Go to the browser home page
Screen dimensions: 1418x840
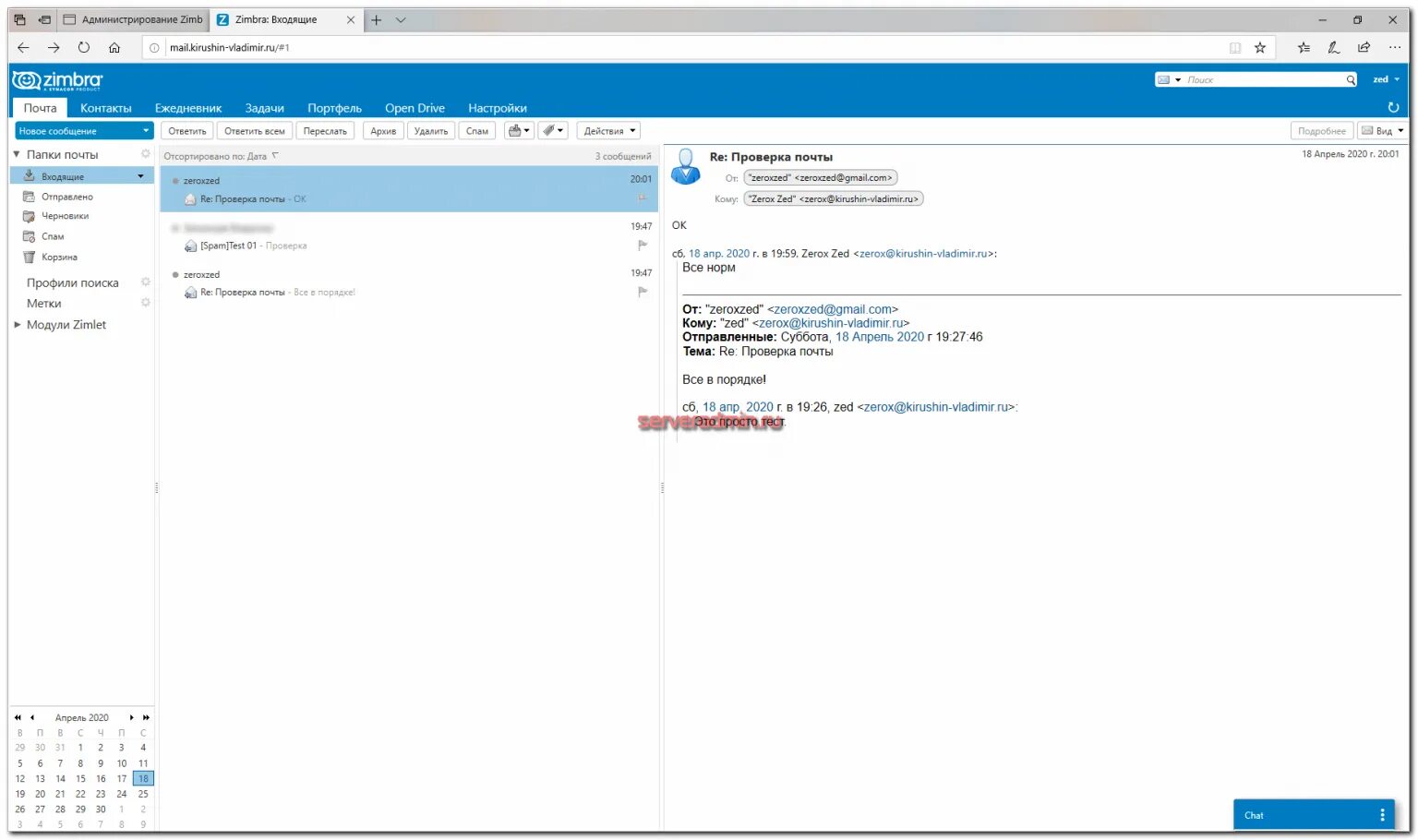click(x=114, y=47)
